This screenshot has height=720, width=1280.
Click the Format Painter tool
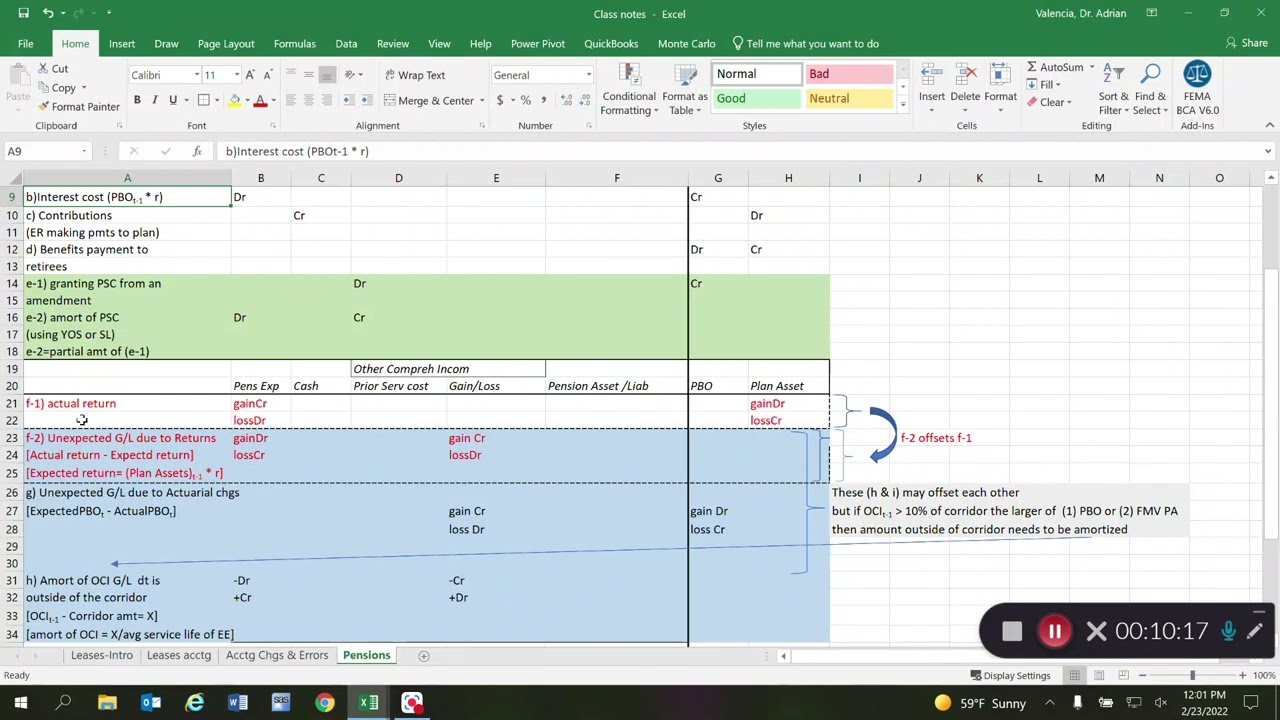[x=78, y=107]
